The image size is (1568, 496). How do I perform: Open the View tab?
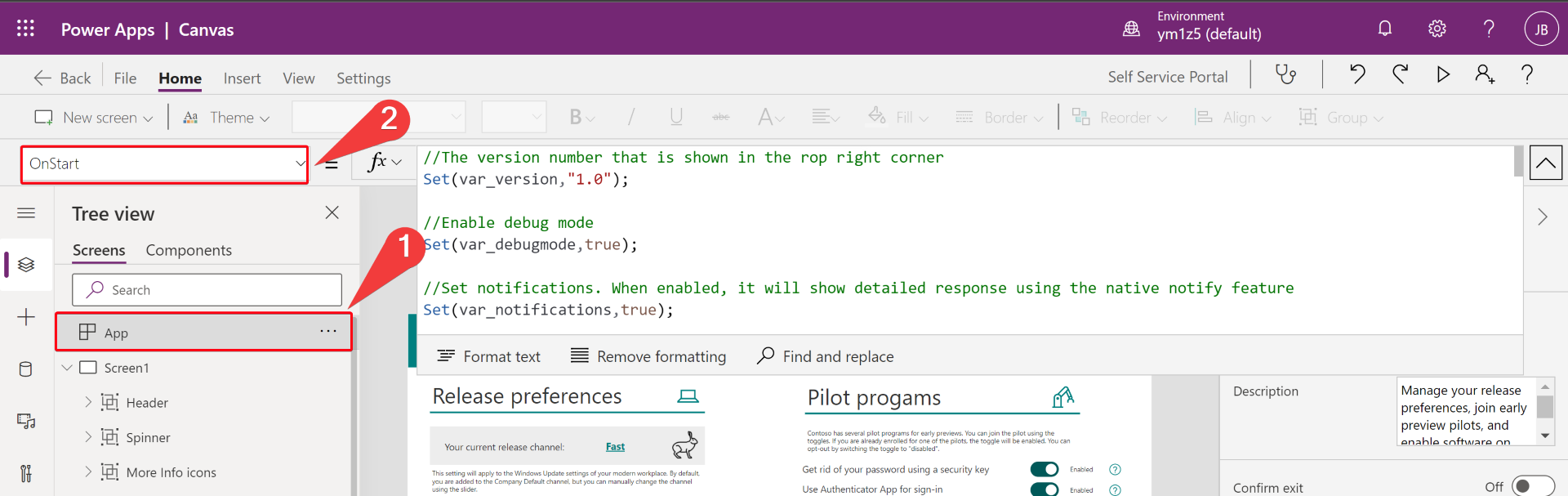click(x=298, y=78)
